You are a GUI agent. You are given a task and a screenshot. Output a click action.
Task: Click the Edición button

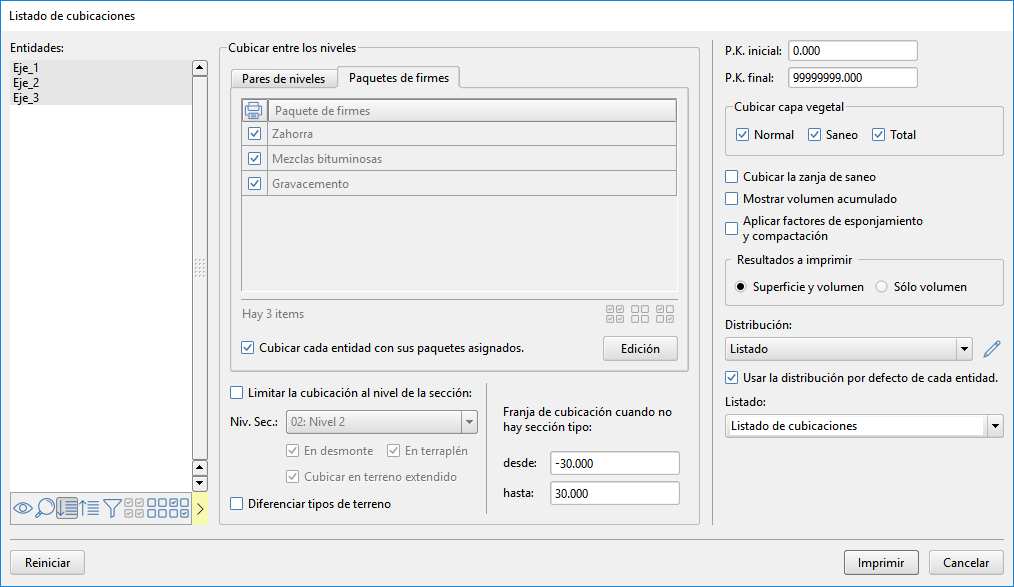[x=639, y=348]
